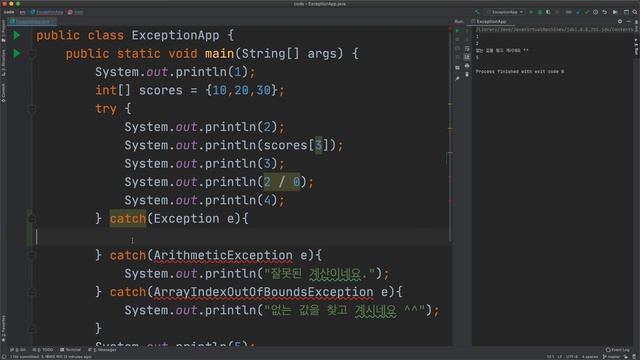Viewport: 640px width, 360px height.
Task: Click the underlined ArithmeticException text
Action: click(x=223, y=256)
